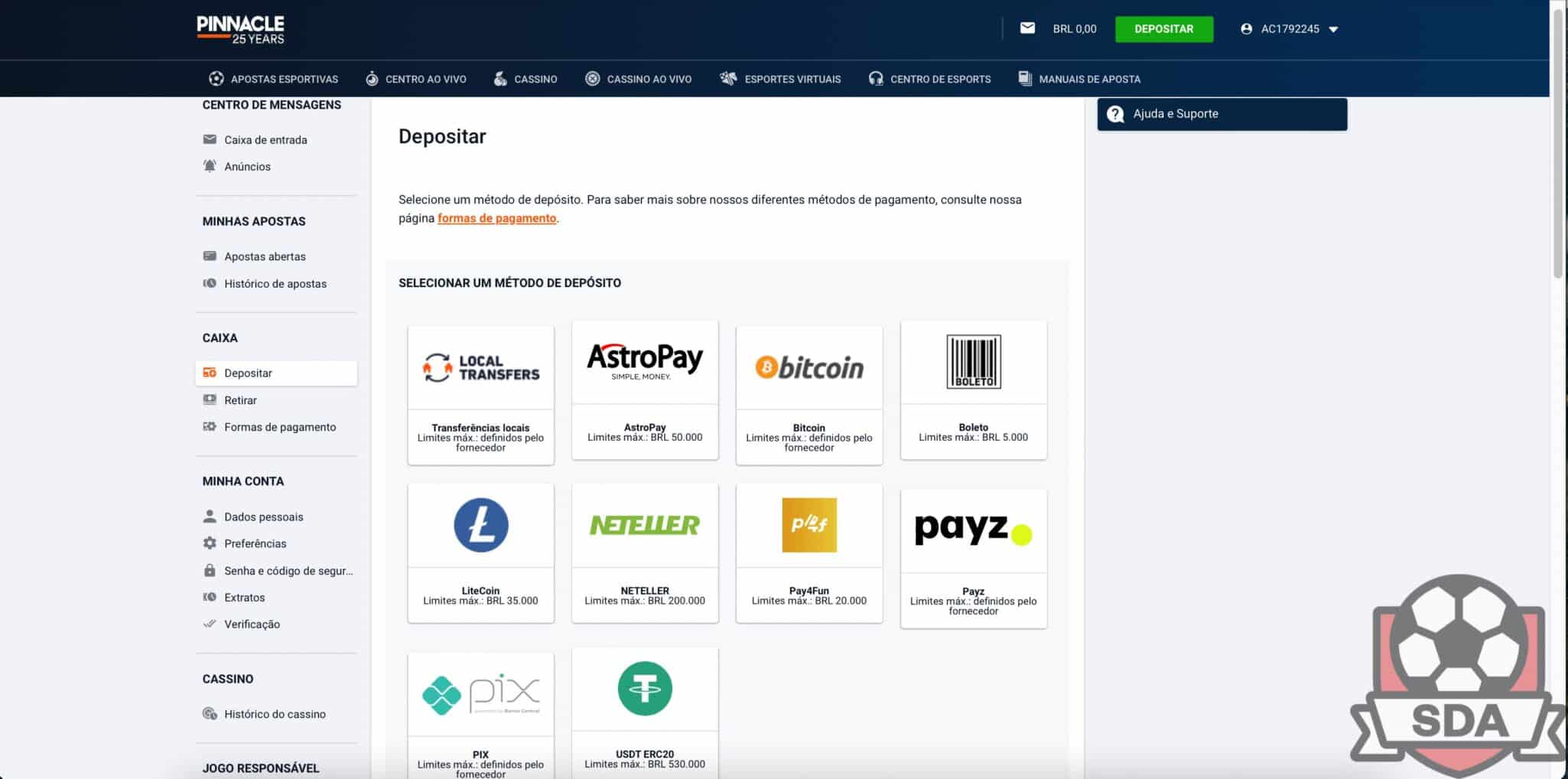
Task: Open Esportes Virtuais menu
Action: coord(780,79)
